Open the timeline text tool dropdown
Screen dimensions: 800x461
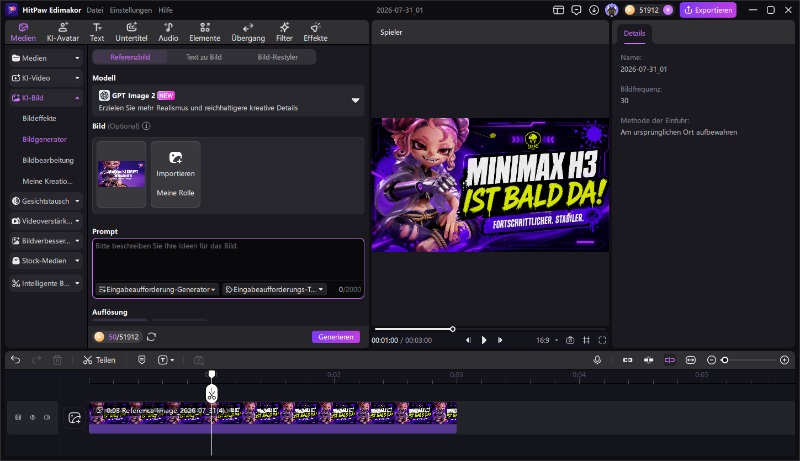[166, 360]
